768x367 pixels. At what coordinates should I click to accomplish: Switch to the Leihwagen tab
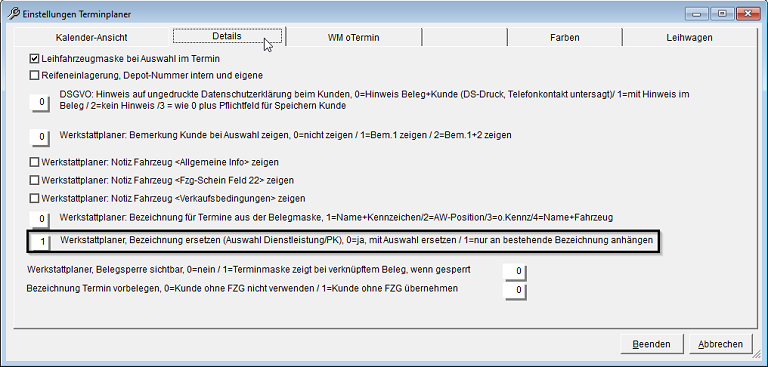click(x=689, y=37)
